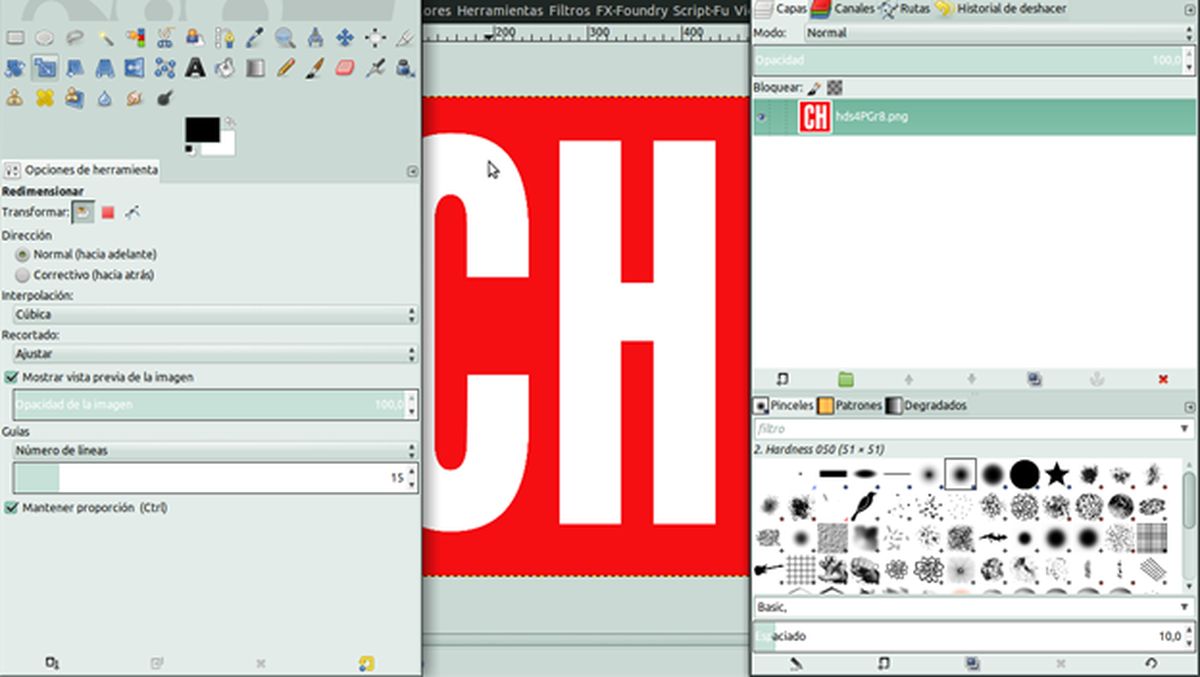Pick the Eraser tool
This screenshot has height=677, width=1200.
pyautogui.click(x=344, y=67)
